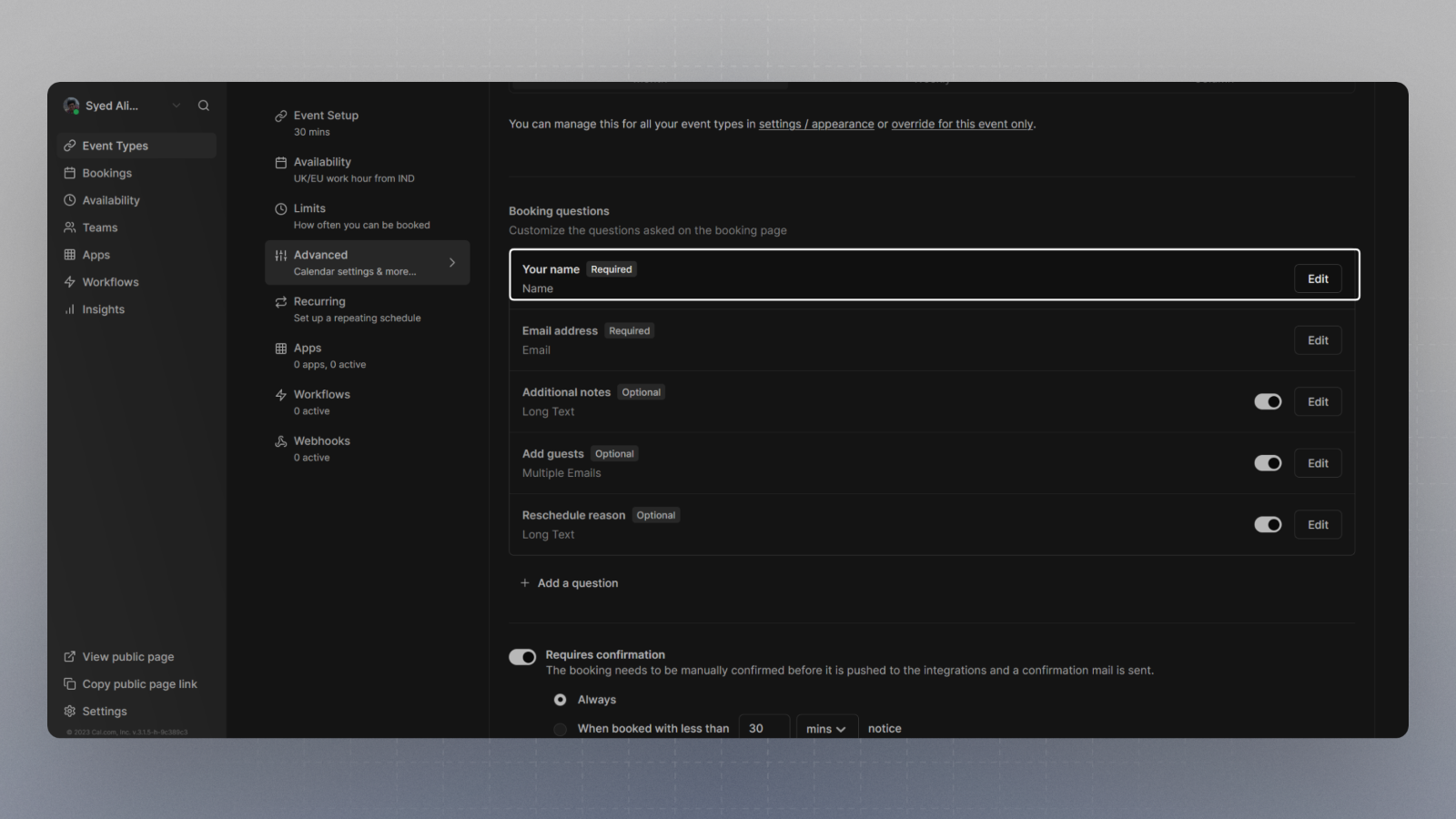Expand the Syed Ali profile dropdown

coord(177,106)
